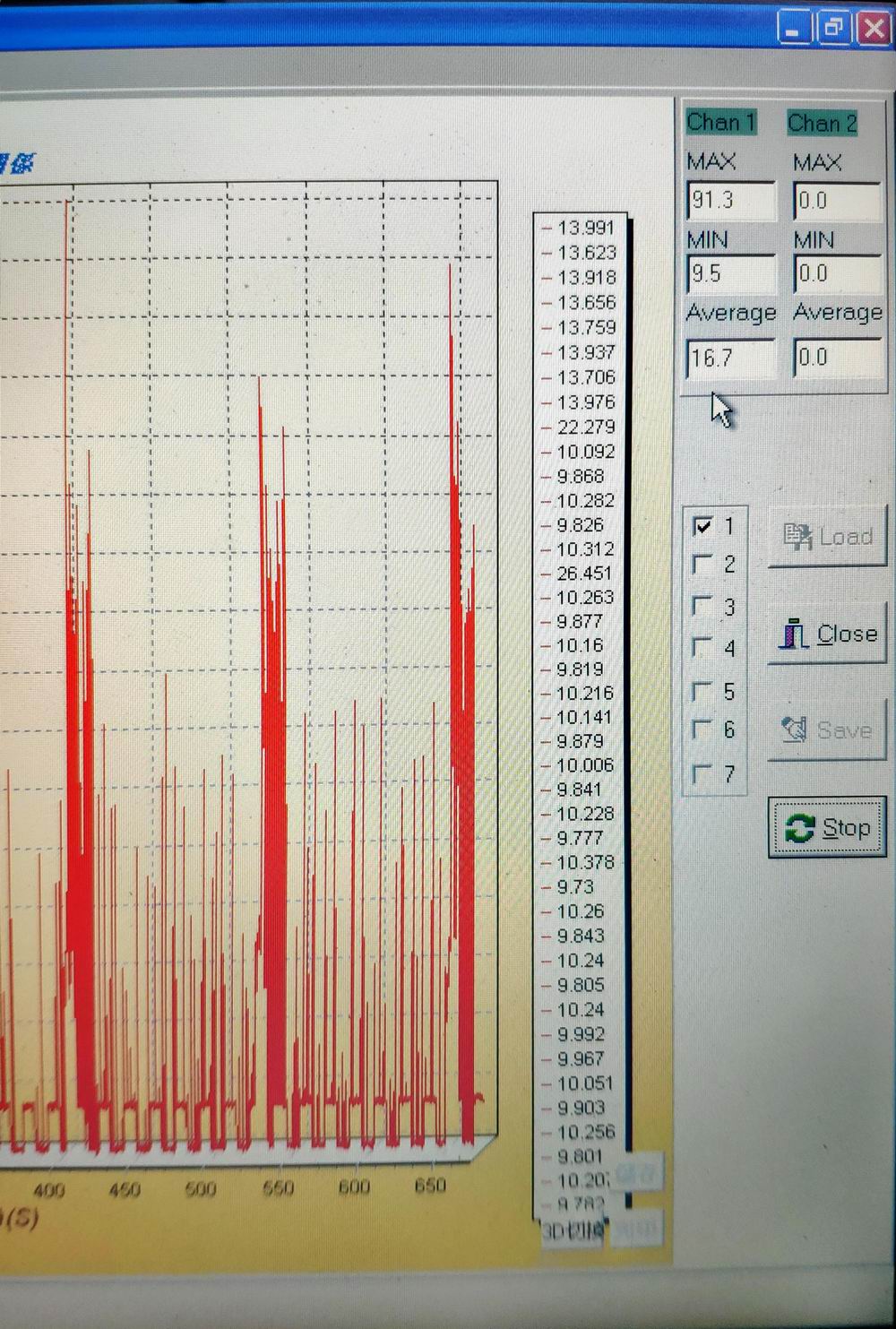Viewport: 896px width, 1329px height.
Task: Pick the 10.282 entry in the list
Action: point(586,501)
